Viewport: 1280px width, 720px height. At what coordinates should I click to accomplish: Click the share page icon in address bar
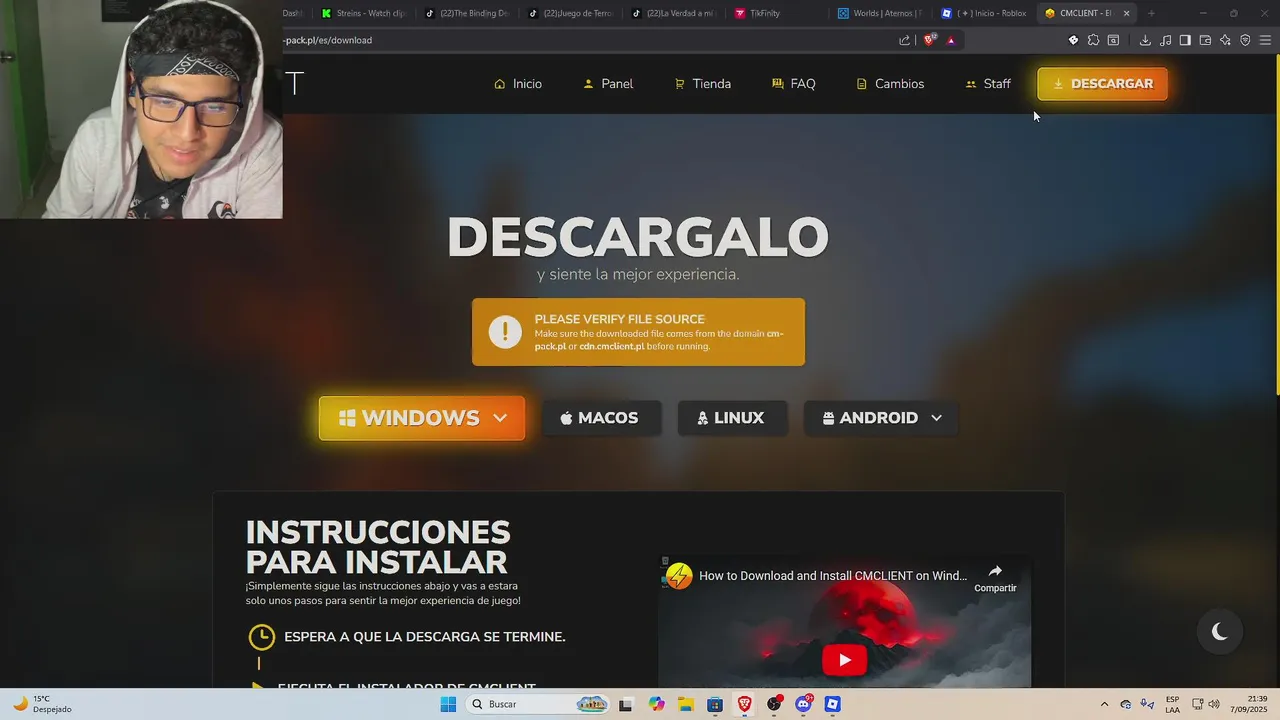[x=905, y=40]
